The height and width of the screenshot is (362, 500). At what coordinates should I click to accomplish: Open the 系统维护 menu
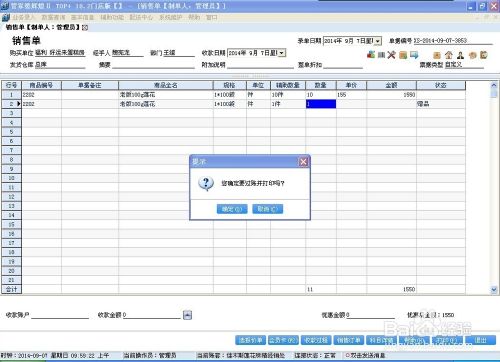coord(170,17)
